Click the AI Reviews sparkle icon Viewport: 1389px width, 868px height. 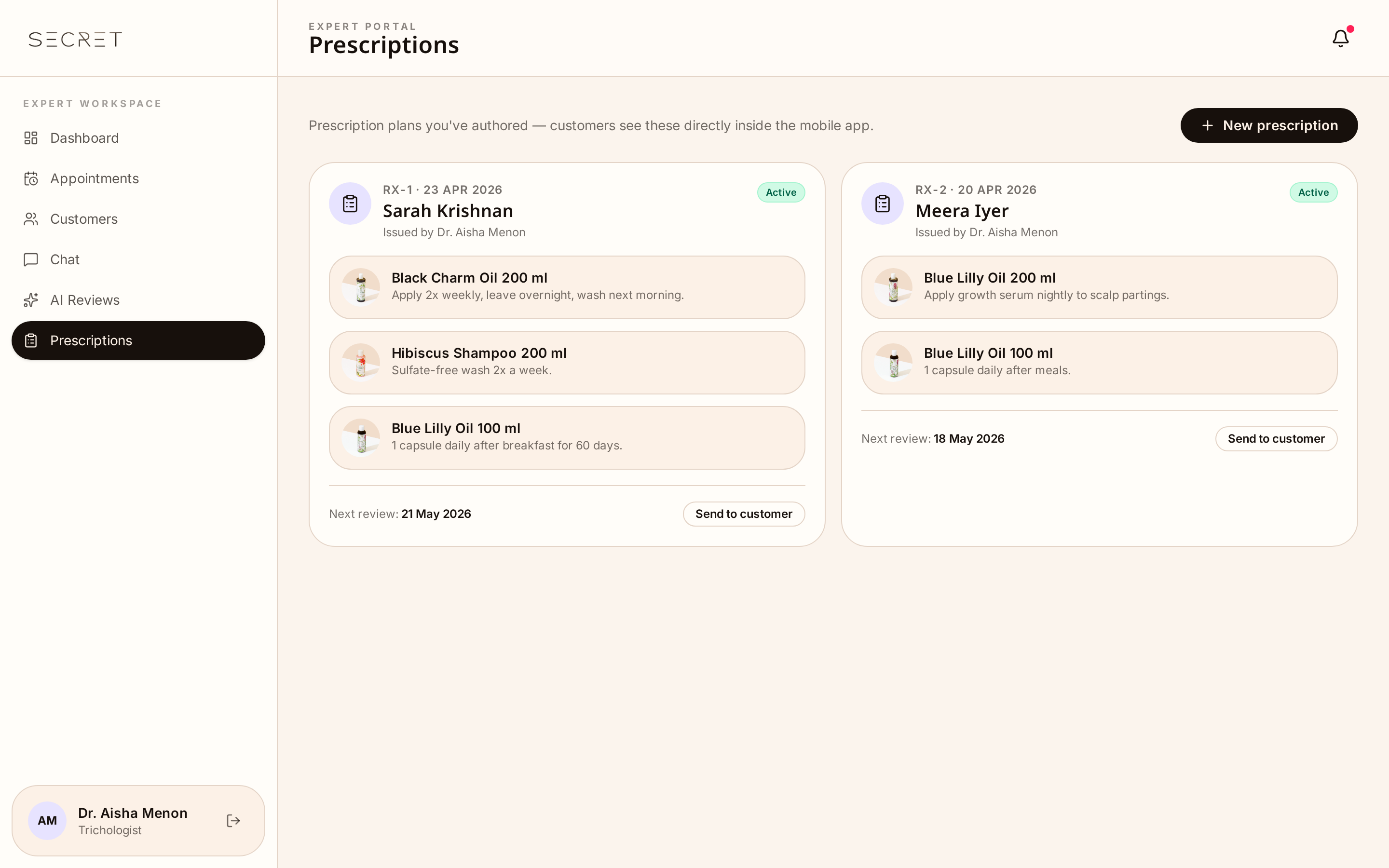[31, 299]
